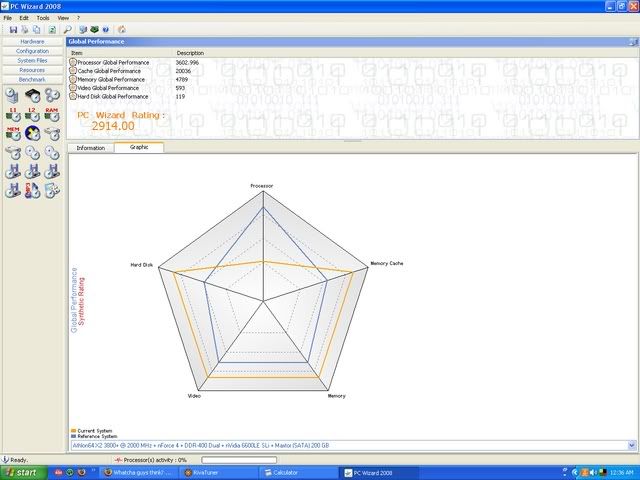Click the gears benchmark icon in sidebar

pyautogui.click(x=52, y=96)
